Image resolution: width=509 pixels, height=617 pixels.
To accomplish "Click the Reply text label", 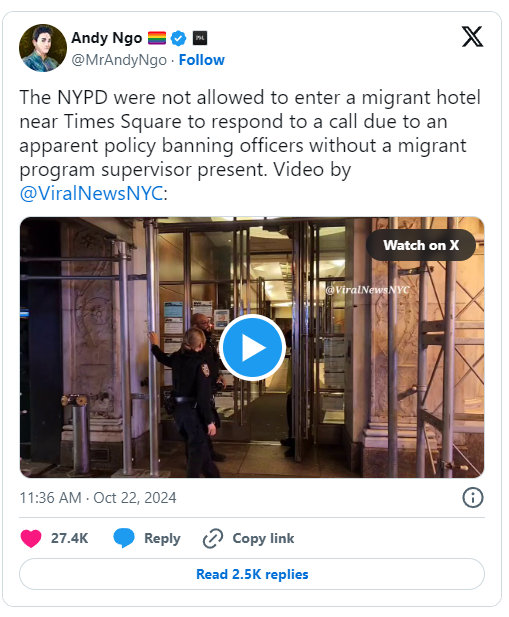I will click(162, 538).
